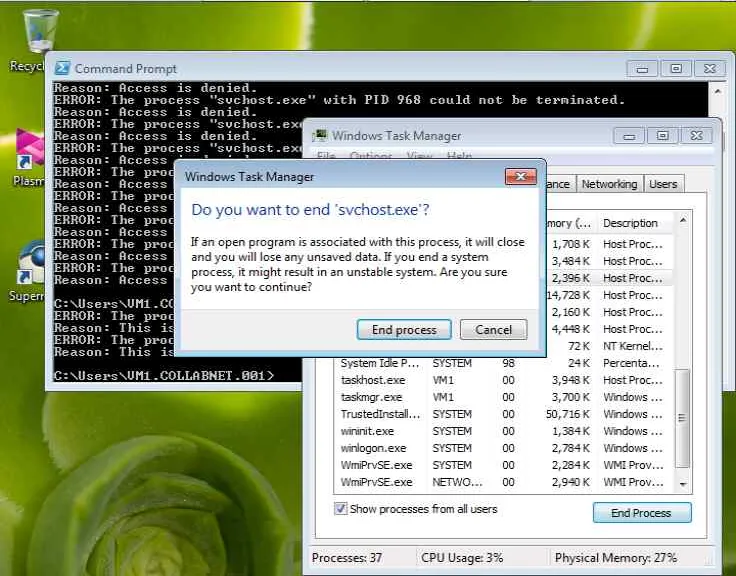This screenshot has width=736, height=576.
Task: Select the winlogon.exe process row
Action: point(504,448)
